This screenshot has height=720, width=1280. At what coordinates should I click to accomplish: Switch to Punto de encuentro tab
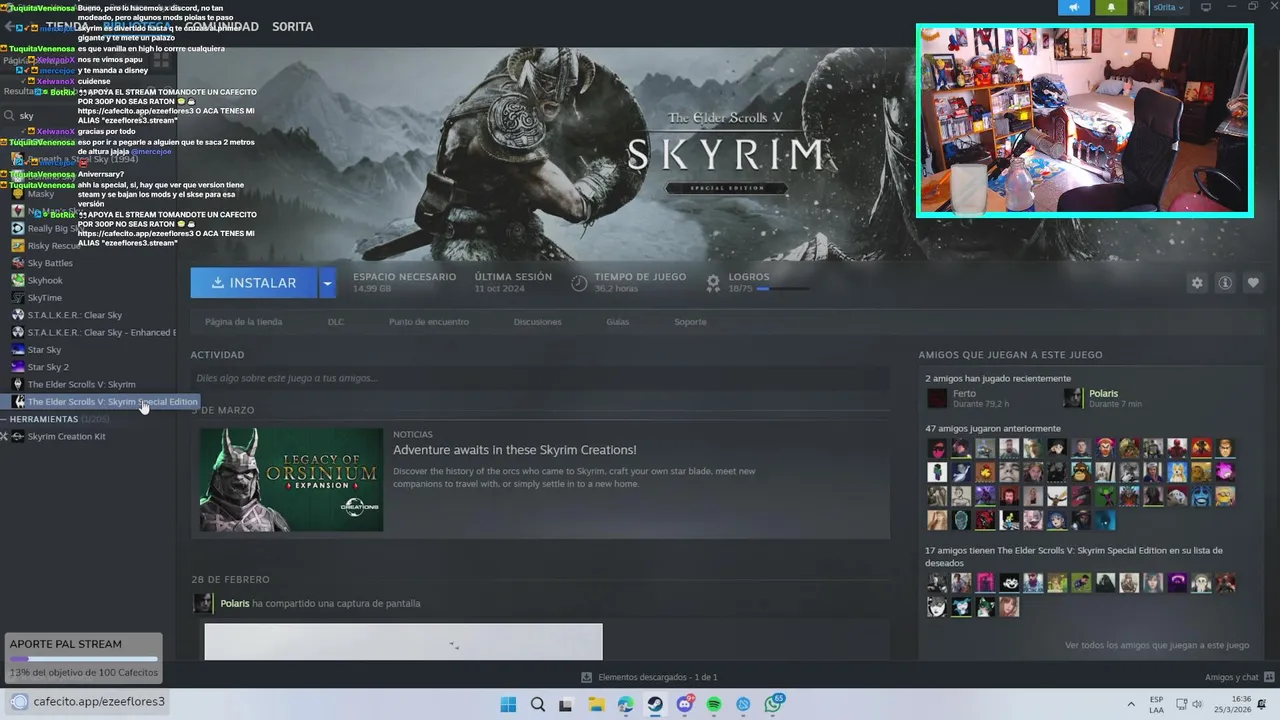click(x=428, y=322)
